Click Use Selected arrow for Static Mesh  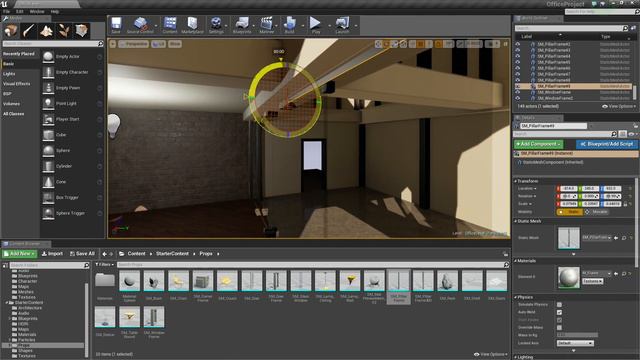[616, 238]
